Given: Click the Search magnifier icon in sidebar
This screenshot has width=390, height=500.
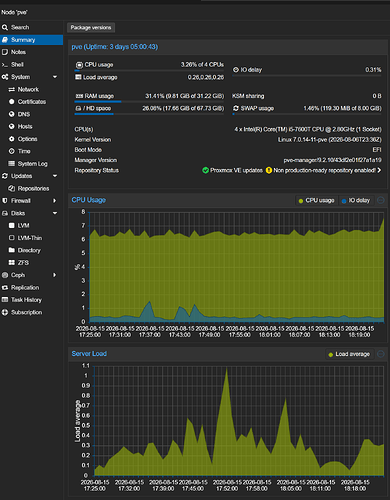Looking at the screenshot, I should 5,27.
